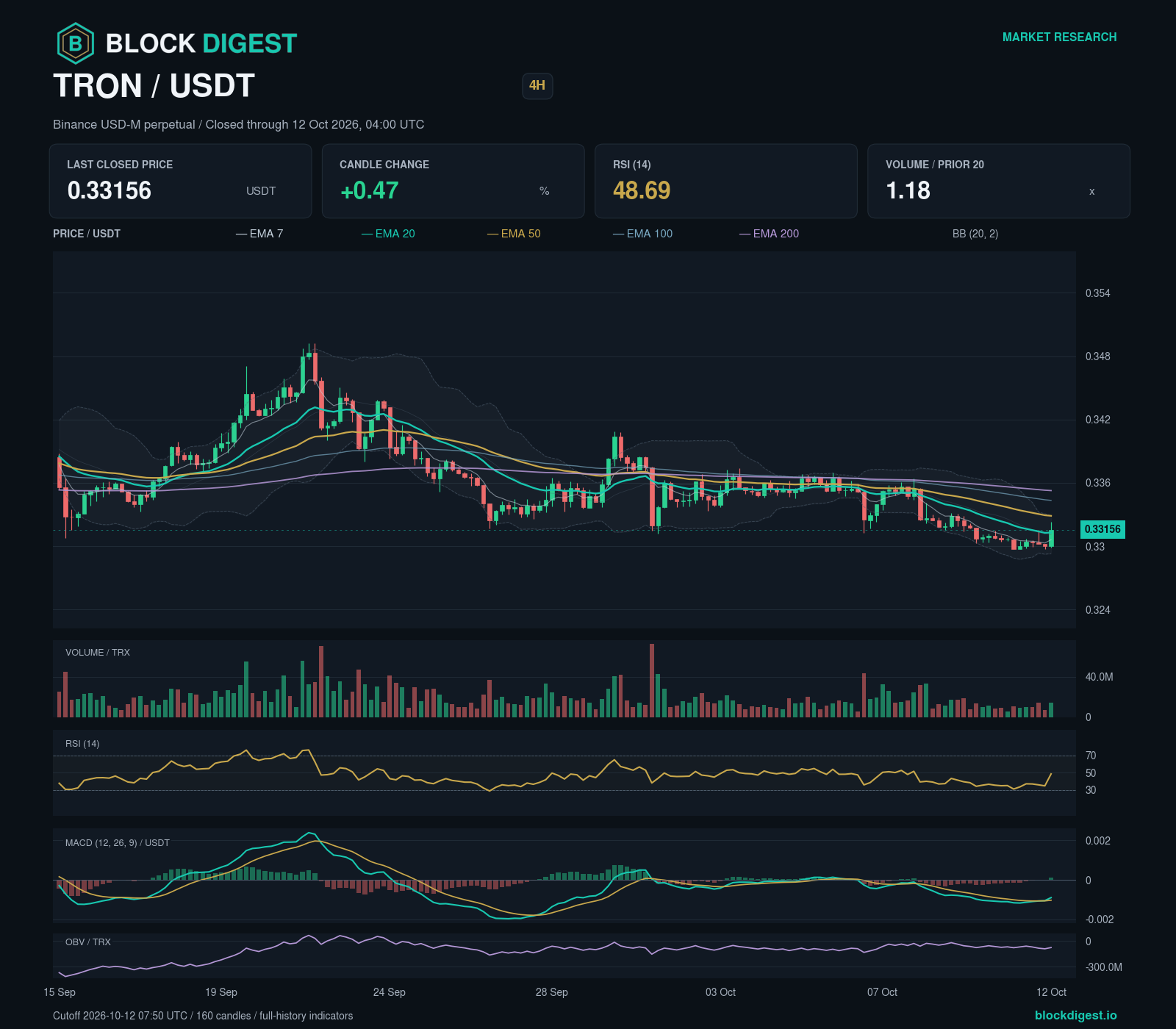
Task: Click the VOLUME / TRX panel label
Action: coord(98,653)
